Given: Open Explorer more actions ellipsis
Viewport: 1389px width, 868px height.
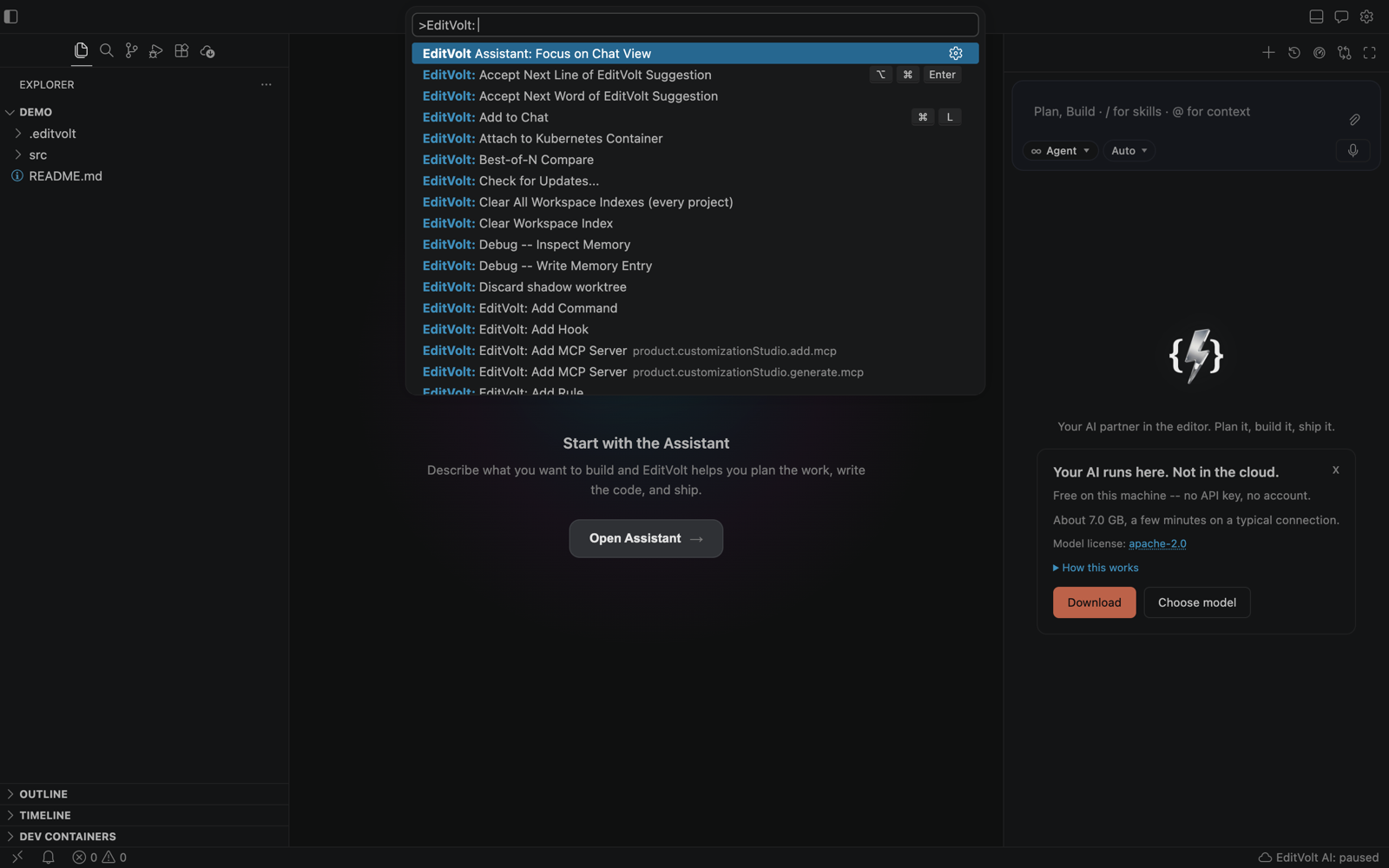Looking at the screenshot, I should pos(267,84).
